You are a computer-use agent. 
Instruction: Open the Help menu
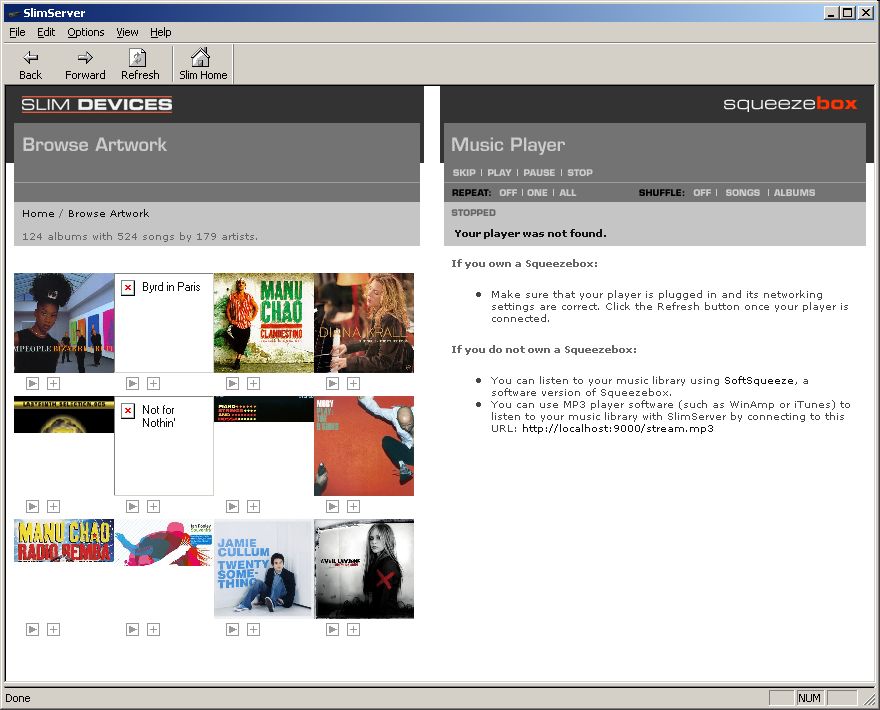point(161,32)
